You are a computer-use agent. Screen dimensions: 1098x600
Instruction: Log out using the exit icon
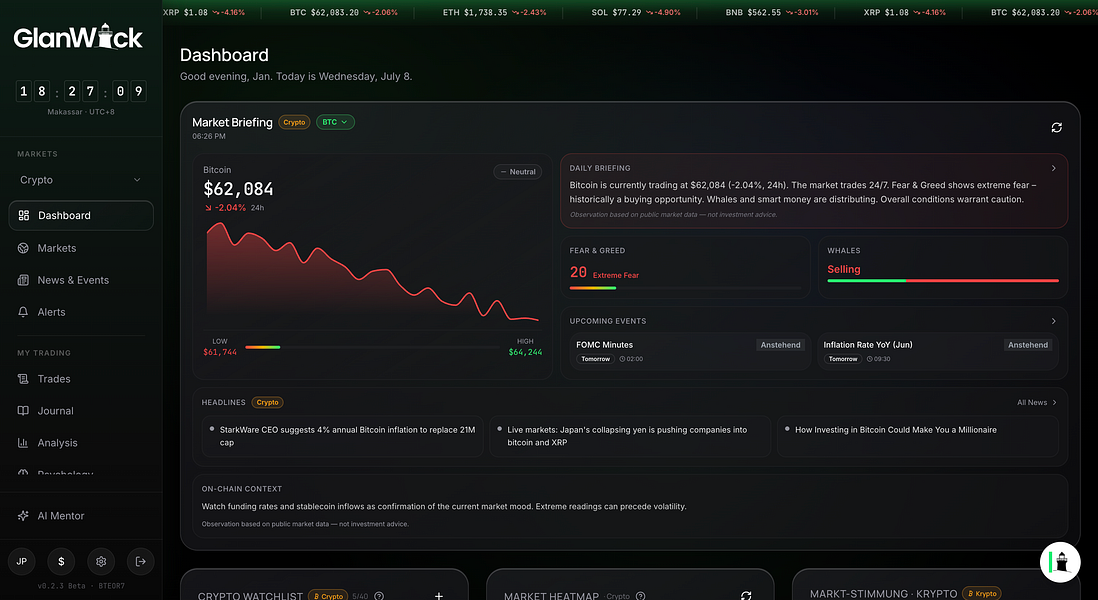[x=141, y=561]
